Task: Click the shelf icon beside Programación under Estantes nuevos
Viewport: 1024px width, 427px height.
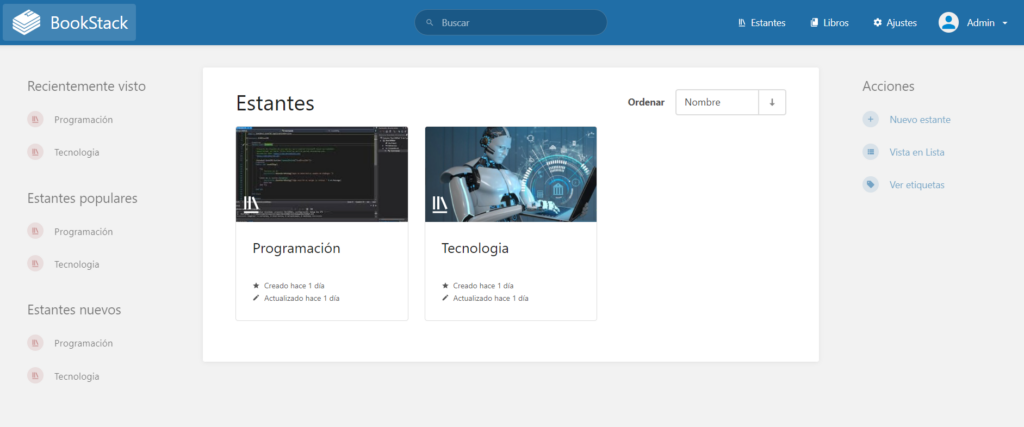Action: tap(35, 343)
